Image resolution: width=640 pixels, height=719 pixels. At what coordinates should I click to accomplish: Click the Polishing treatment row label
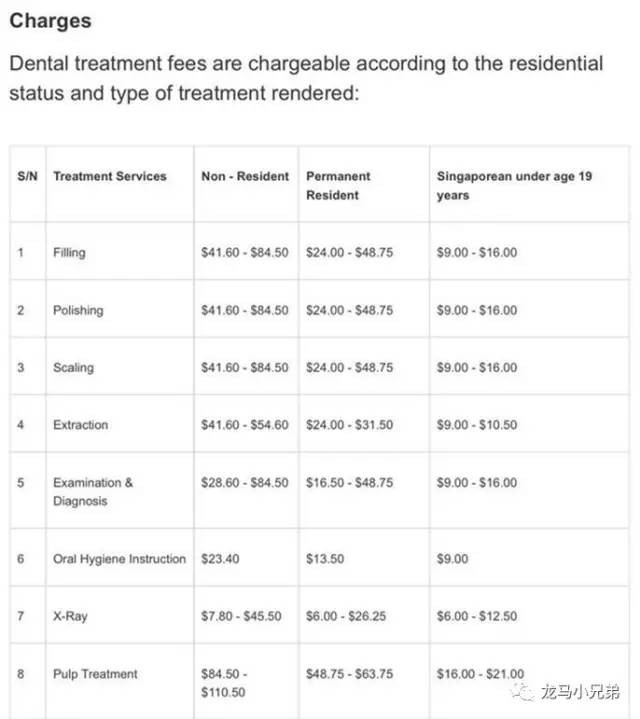78,310
